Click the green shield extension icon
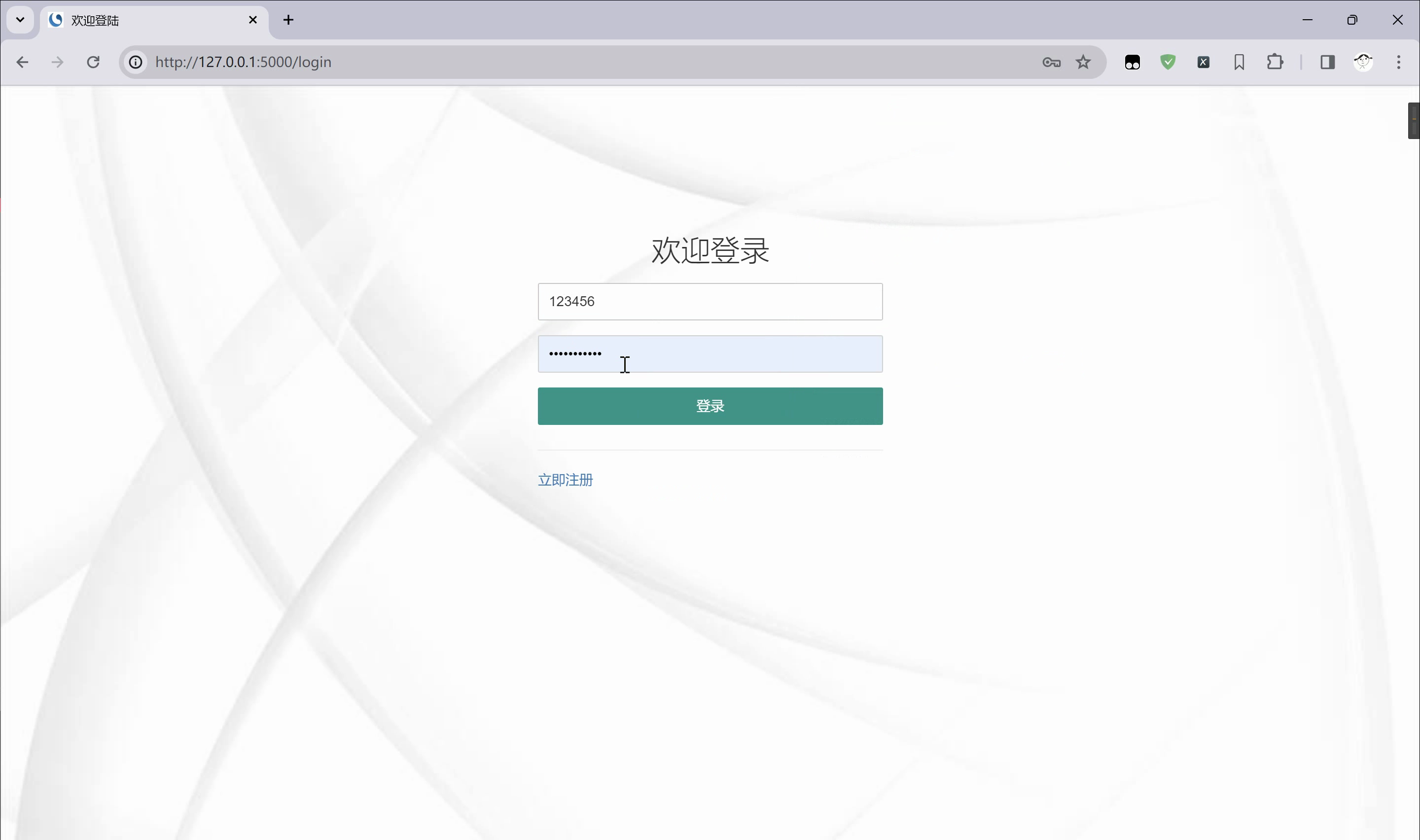The height and width of the screenshot is (840, 1420). tap(1168, 62)
